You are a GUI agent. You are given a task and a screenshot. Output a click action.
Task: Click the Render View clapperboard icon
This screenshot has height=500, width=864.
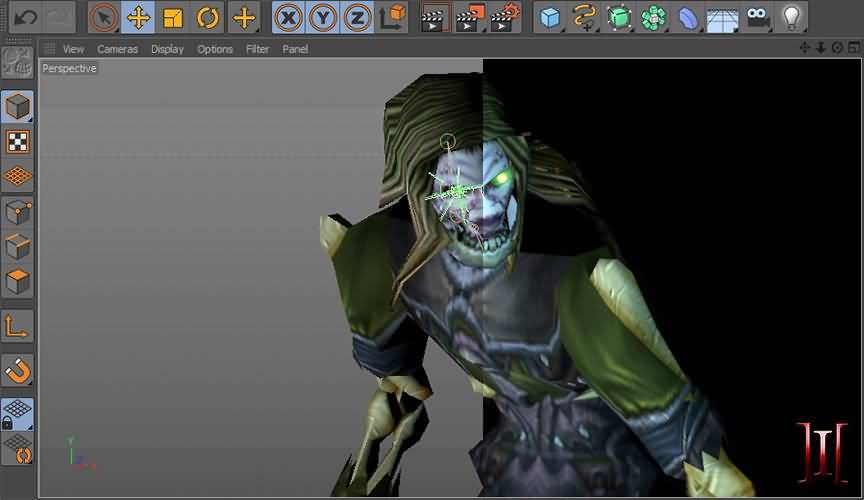click(434, 18)
